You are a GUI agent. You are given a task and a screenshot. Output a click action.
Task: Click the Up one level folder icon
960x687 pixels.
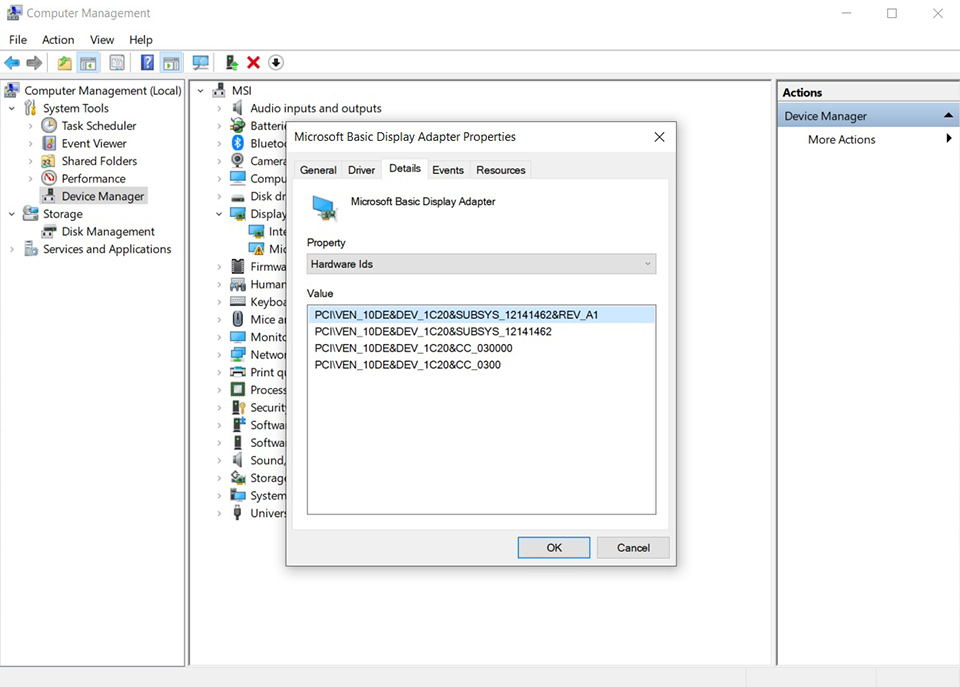click(x=64, y=62)
